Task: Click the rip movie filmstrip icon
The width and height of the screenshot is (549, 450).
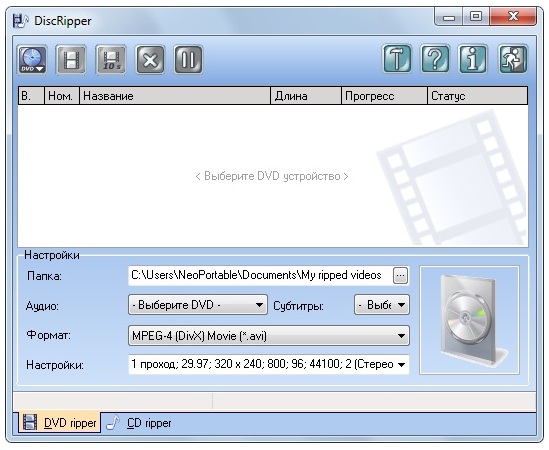Action: click(x=71, y=60)
